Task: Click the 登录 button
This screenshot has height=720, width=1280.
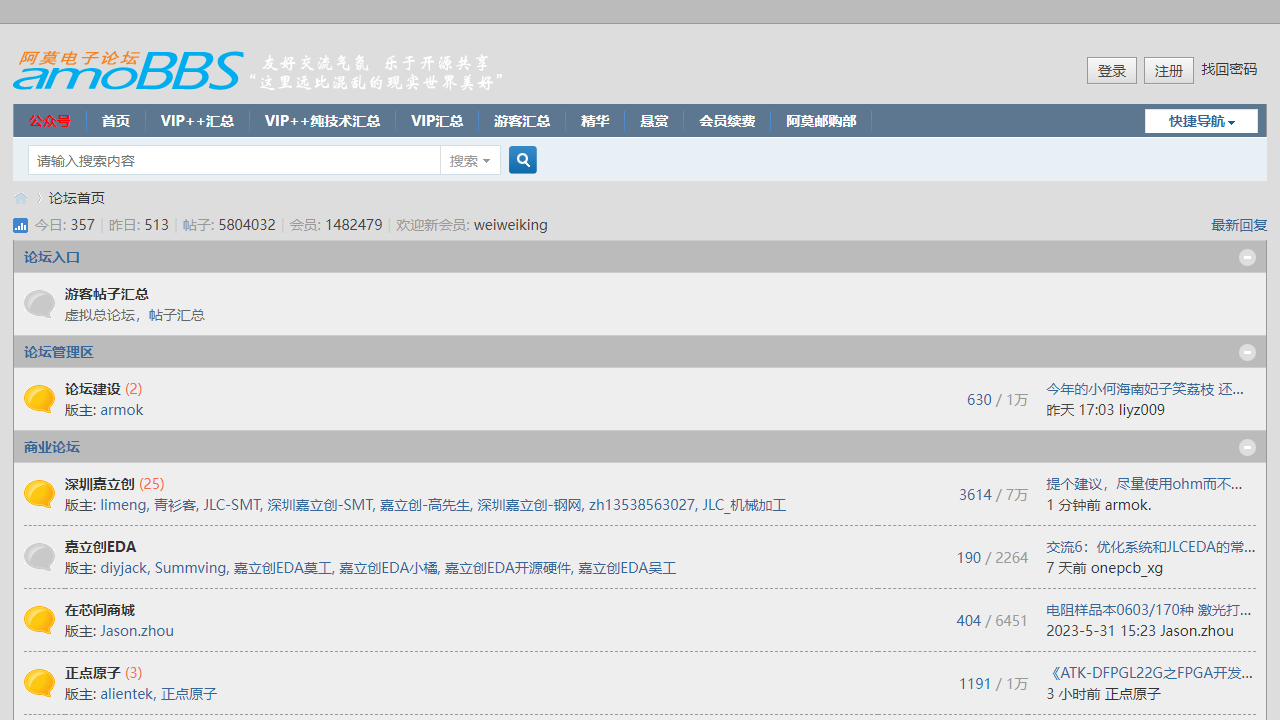Action: click(x=1112, y=70)
